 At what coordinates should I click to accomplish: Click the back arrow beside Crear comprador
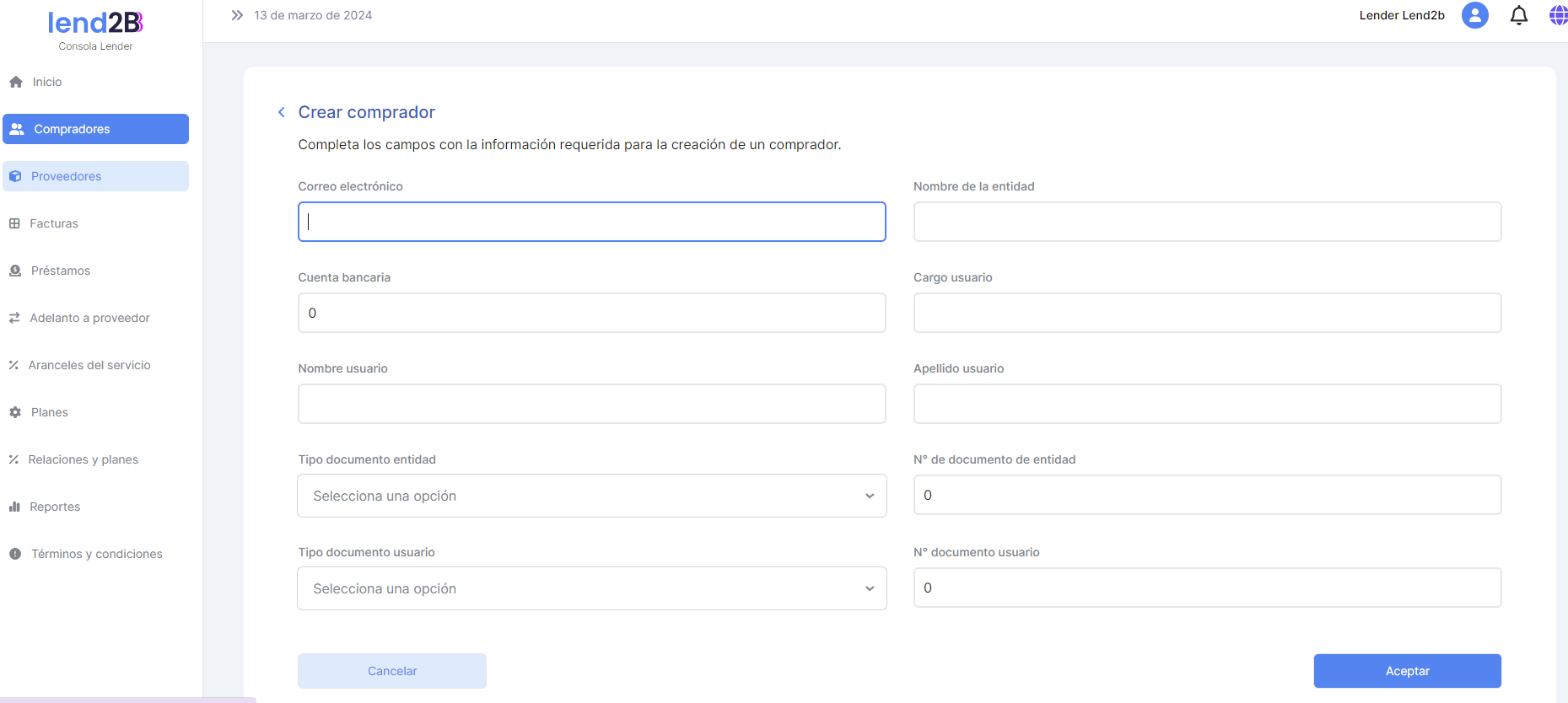click(282, 112)
